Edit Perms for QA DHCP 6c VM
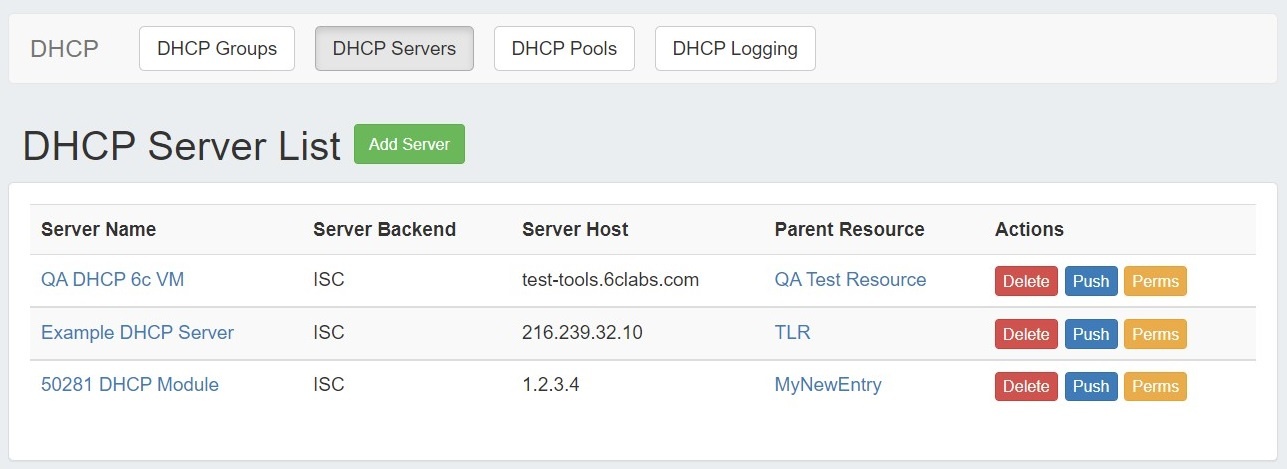This screenshot has width=1287, height=469. point(1155,281)
